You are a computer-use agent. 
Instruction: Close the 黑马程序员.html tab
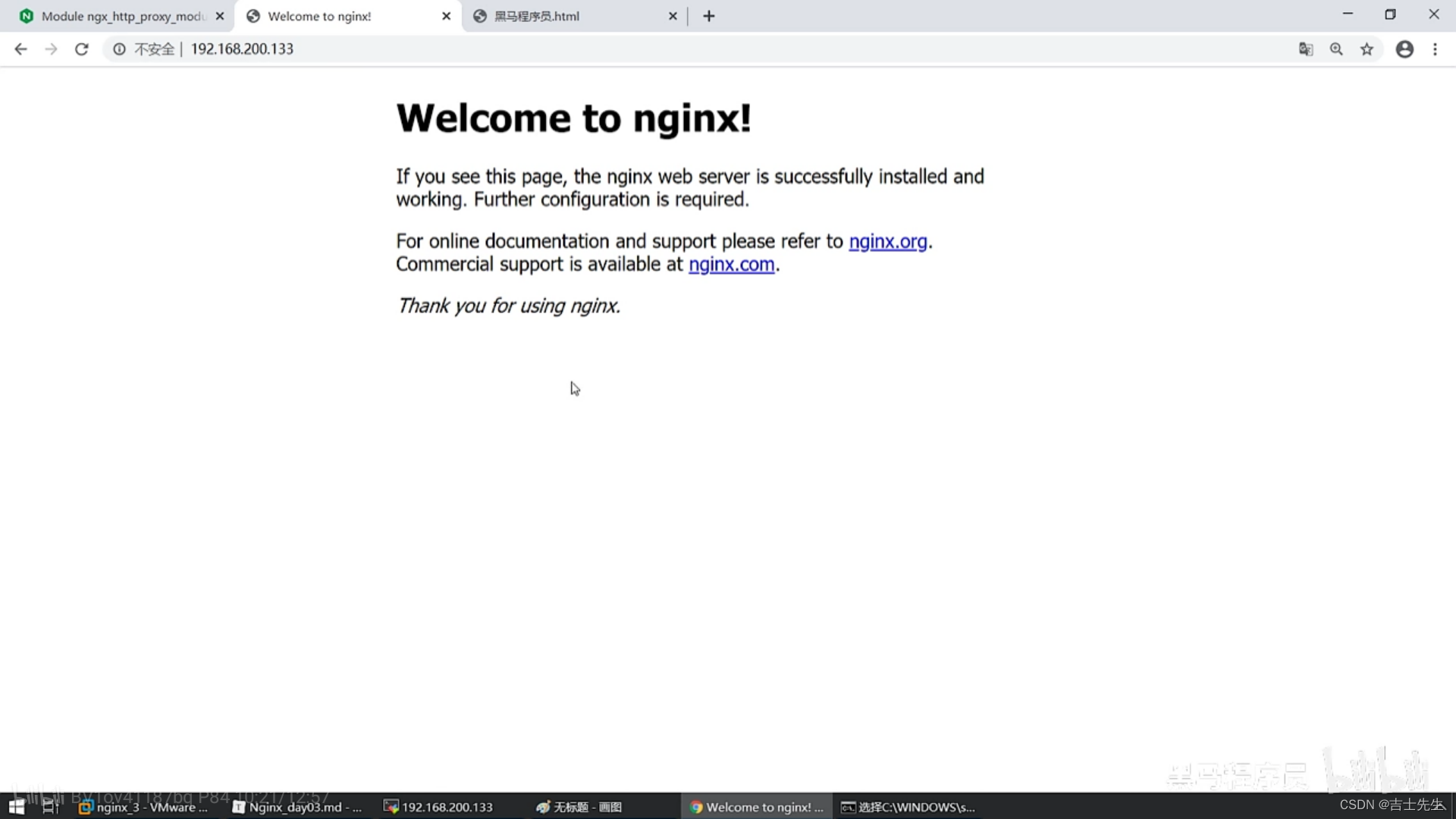tap(673, 16)
